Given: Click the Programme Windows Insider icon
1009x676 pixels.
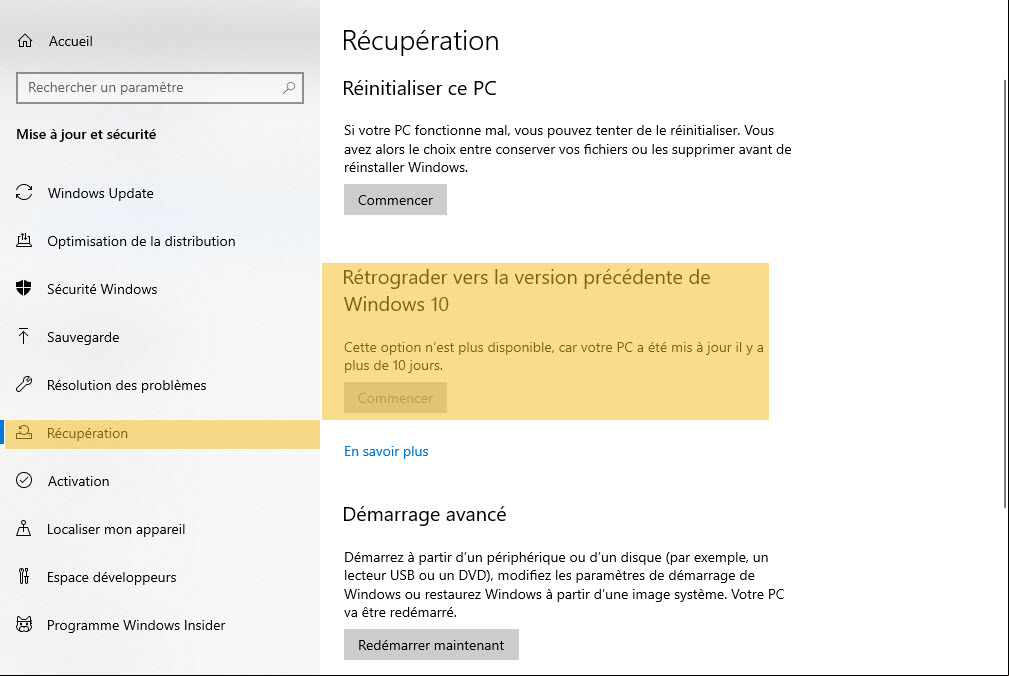Looking at the screenshot, I should click(24, 625).
